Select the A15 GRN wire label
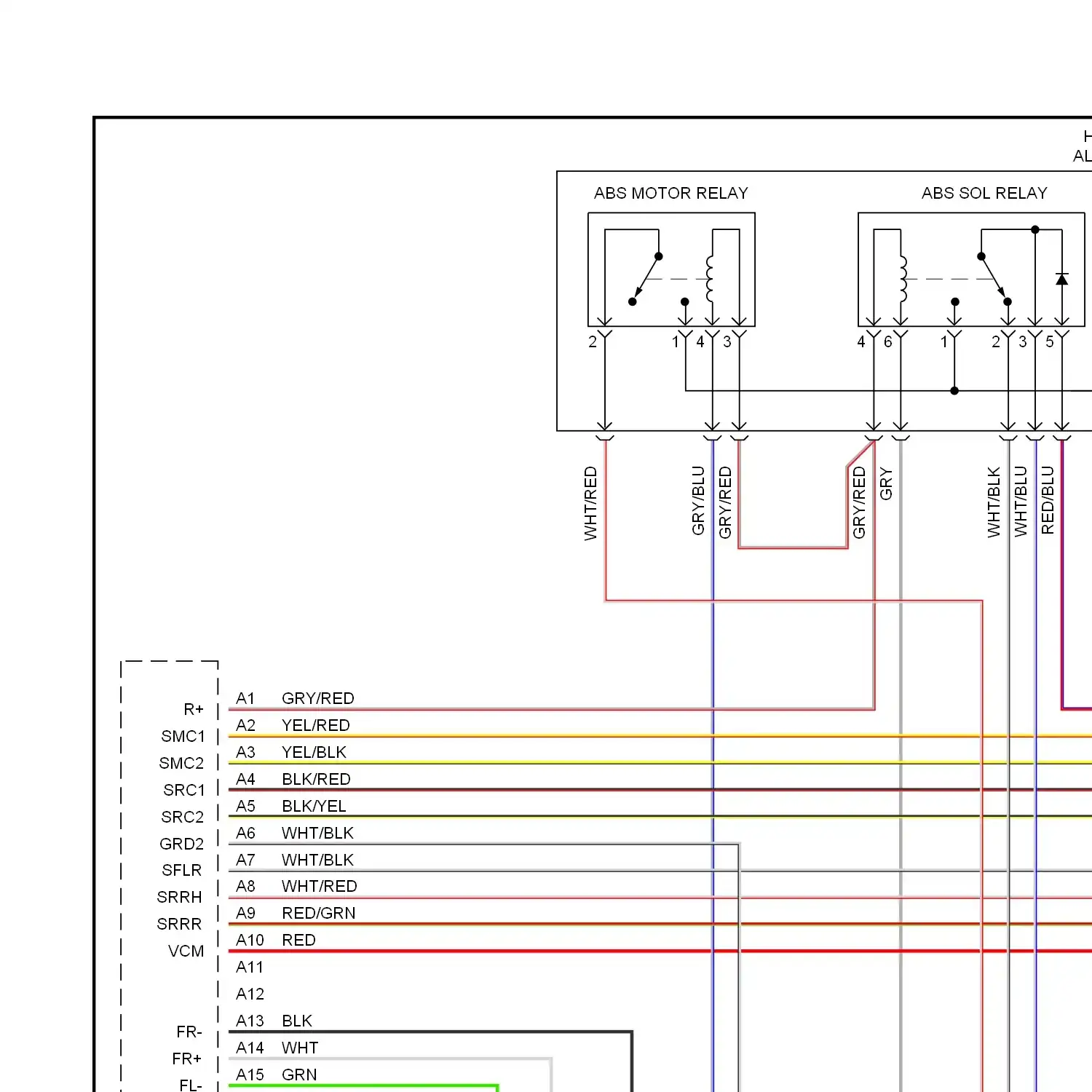 point(277,1075)
